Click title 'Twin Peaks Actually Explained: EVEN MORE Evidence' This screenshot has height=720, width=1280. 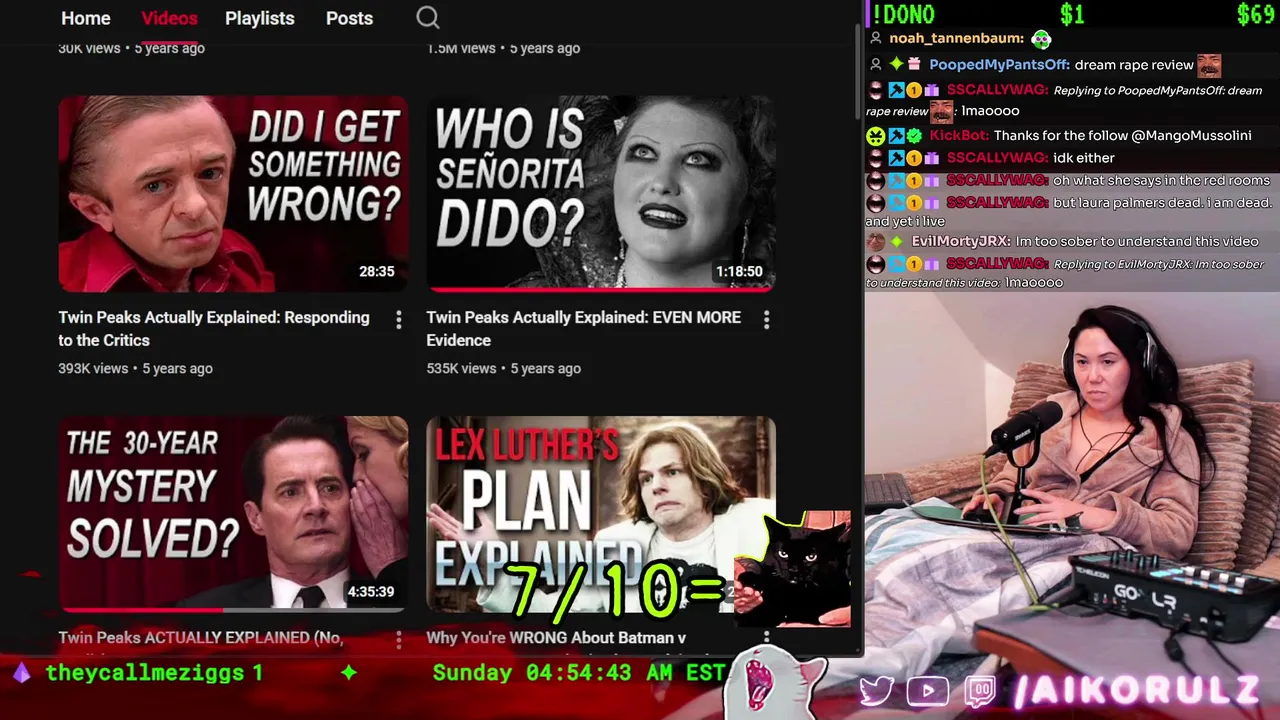tap(583, 328)
